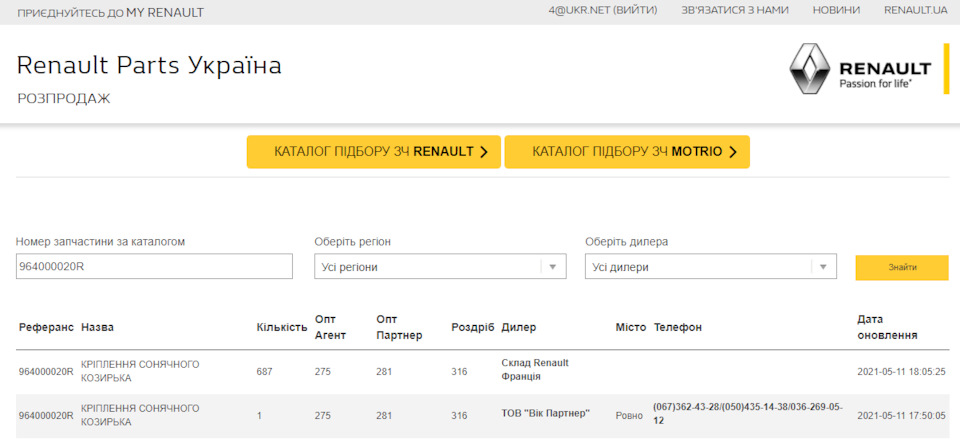Click the 'Опт Агент' column header
This screenshot has width=960, height=447.
click(331, 328)
